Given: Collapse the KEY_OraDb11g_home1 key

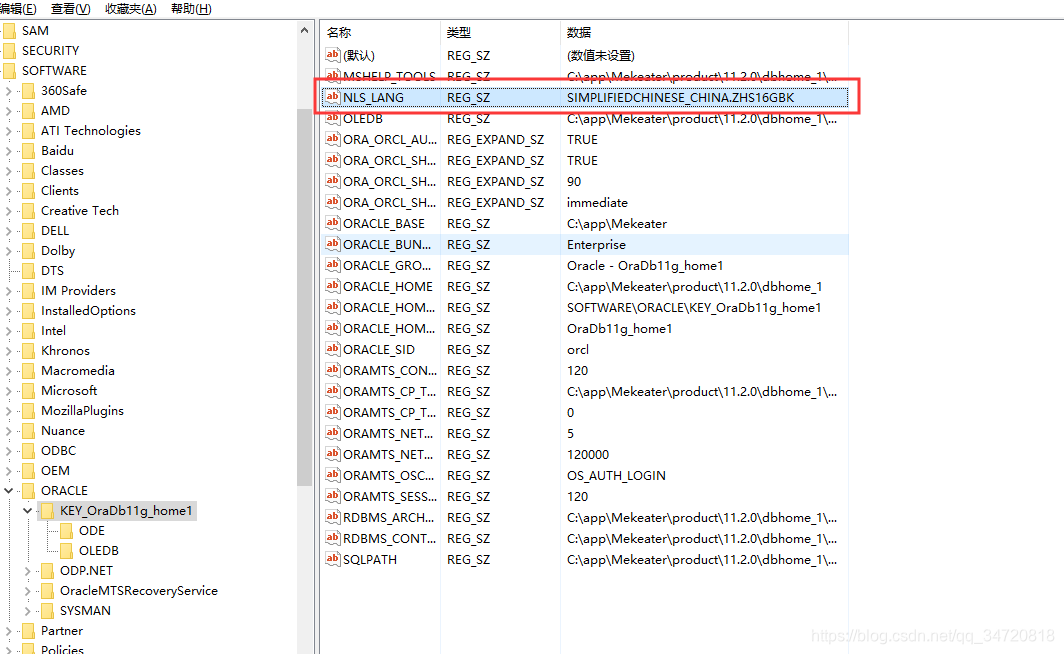Looking at the screenshot, I should 27,511.
